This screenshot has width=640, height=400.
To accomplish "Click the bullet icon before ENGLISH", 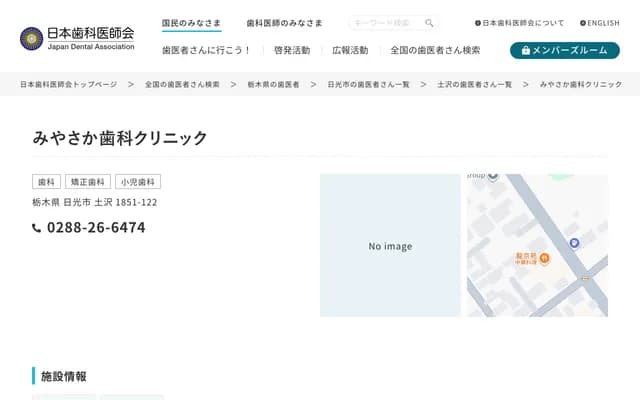I will point(583,23).
